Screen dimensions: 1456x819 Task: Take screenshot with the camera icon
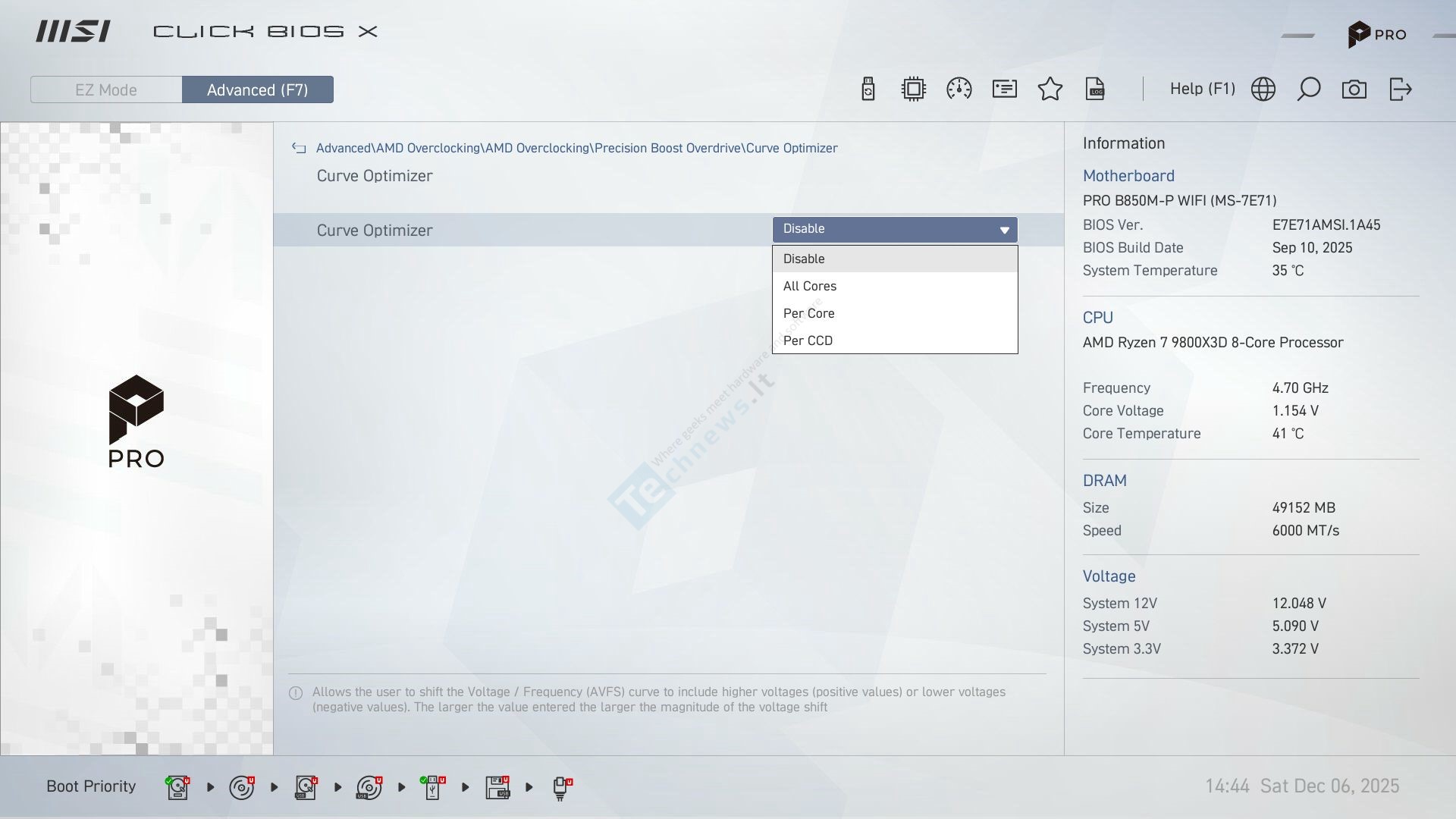coord(1354,89)
